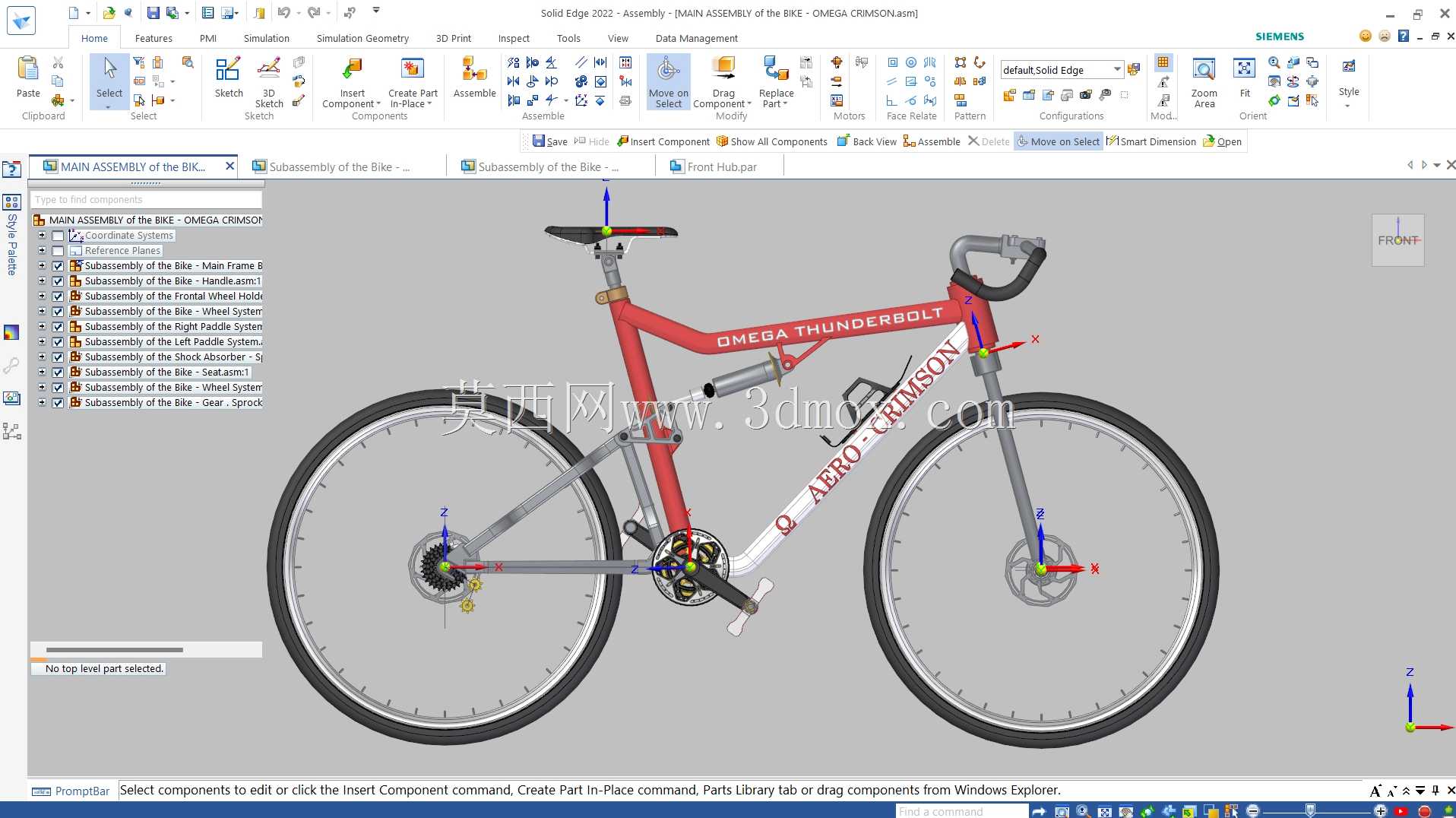Open the Solid Edge application button
The width and height of the screenshot is (1456, 818).
tap(21, 21)
